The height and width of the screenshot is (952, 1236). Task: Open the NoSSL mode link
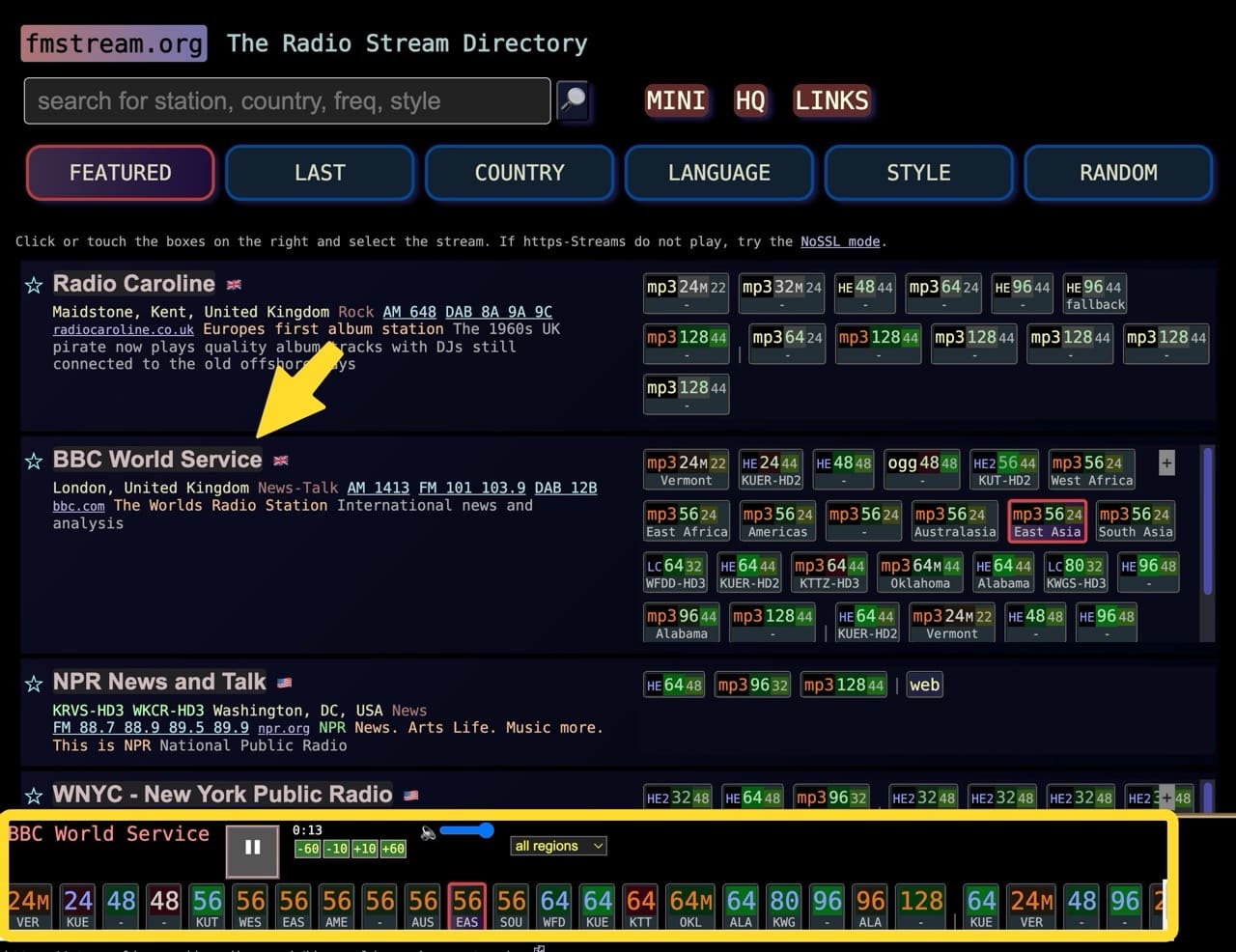pos(840,241)
